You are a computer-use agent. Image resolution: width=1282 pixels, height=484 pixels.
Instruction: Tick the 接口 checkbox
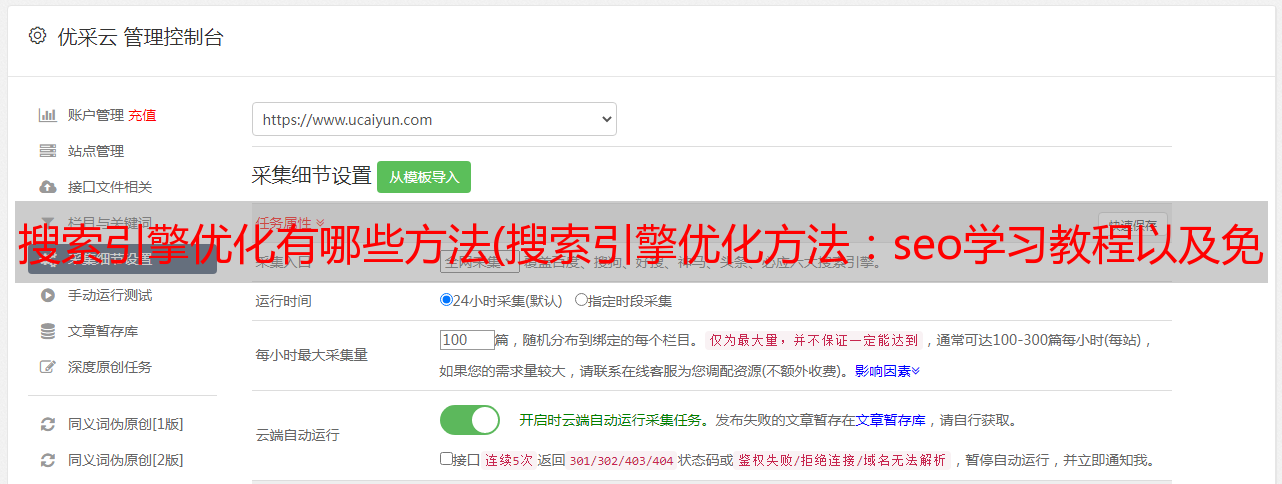point(446,460)
